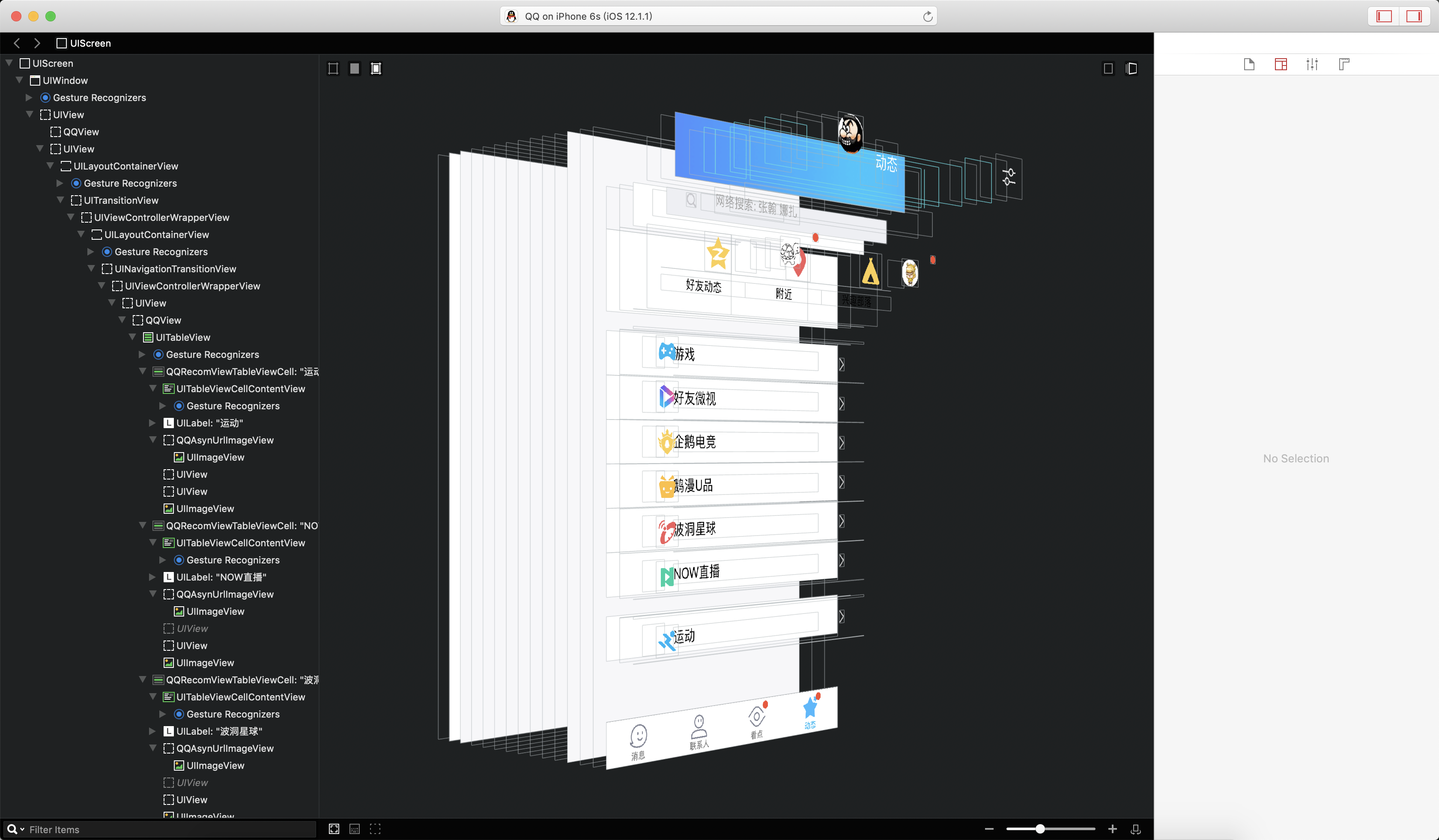
Task: Expand the UILabel "NOW直播" node
Action: (152, 577)
